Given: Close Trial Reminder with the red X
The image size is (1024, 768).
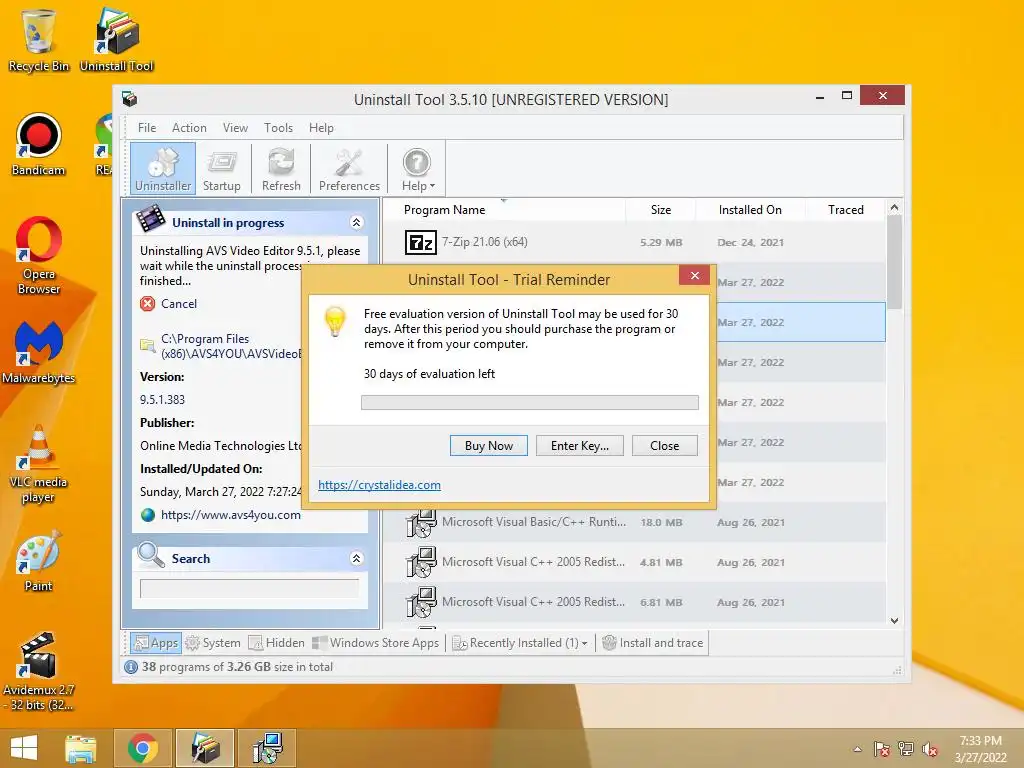Looking at the screenshot, I should pos(694,276).
